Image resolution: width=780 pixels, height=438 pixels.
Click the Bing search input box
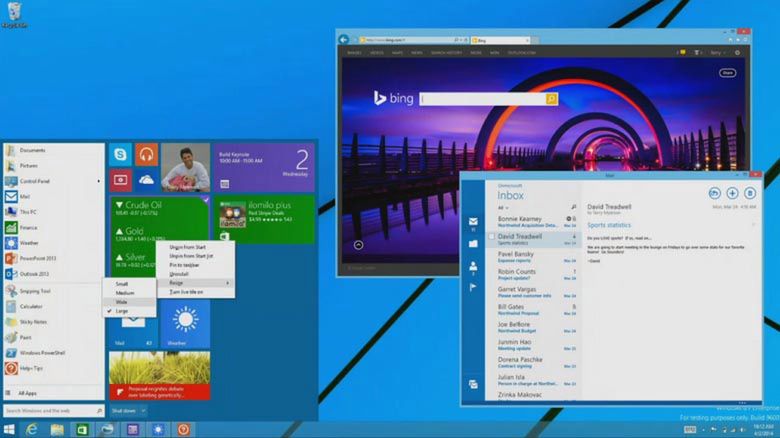coord(482,100)
